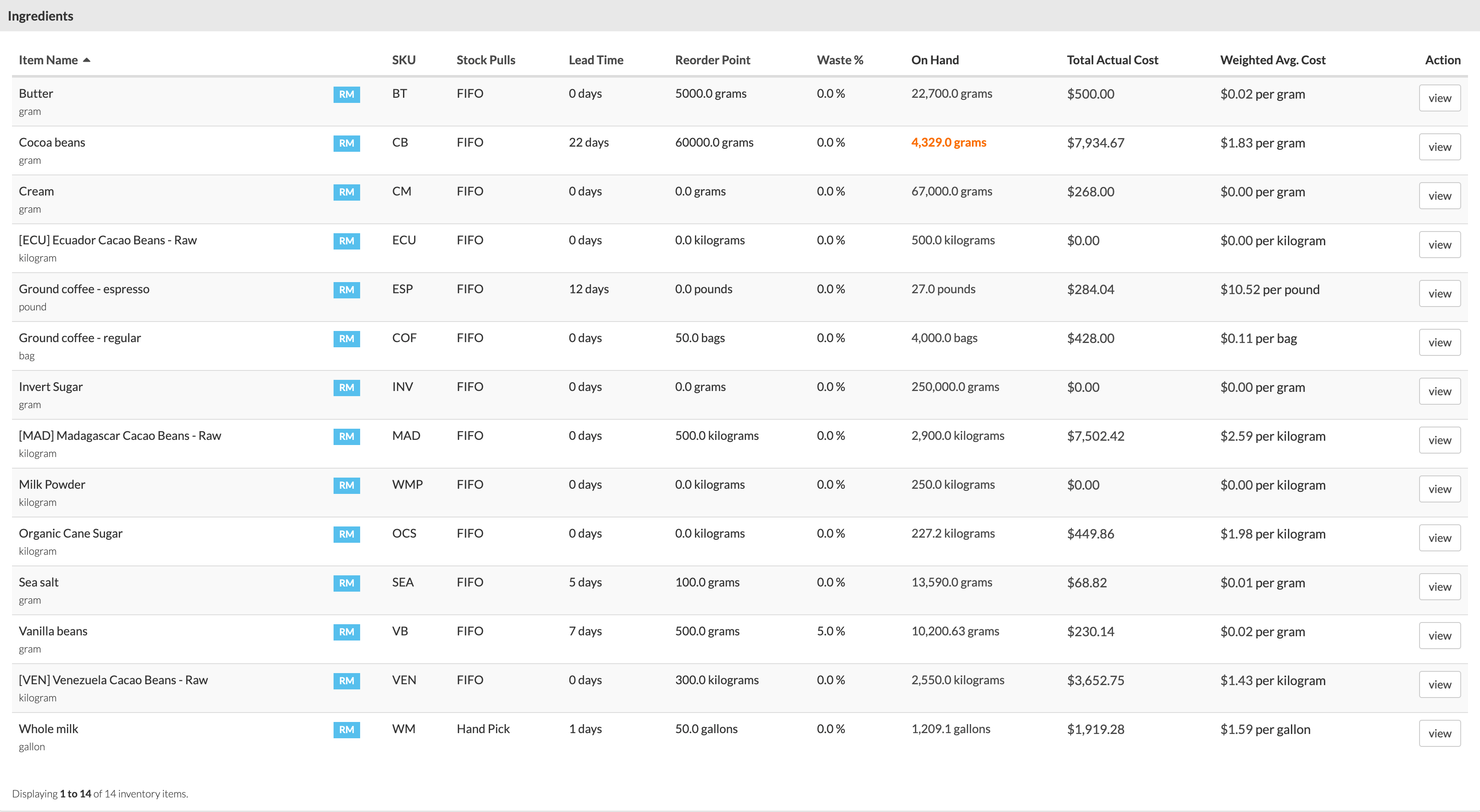Click the RM badge for Whole milk

pyautogui.click(x=346, y=730)
